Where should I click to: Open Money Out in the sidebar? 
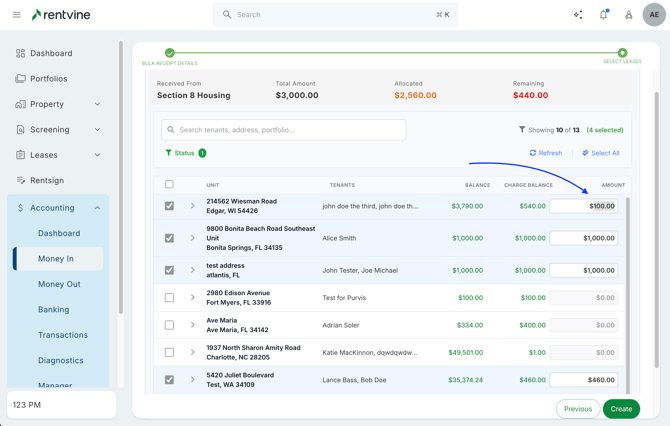[59, 284]
